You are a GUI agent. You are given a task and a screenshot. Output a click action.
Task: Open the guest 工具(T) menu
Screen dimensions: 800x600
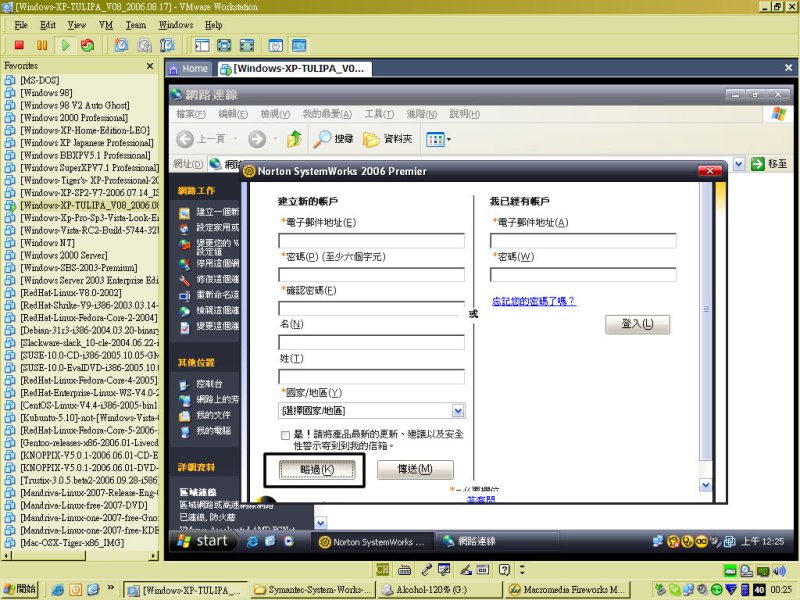click(x=379, y=114)
